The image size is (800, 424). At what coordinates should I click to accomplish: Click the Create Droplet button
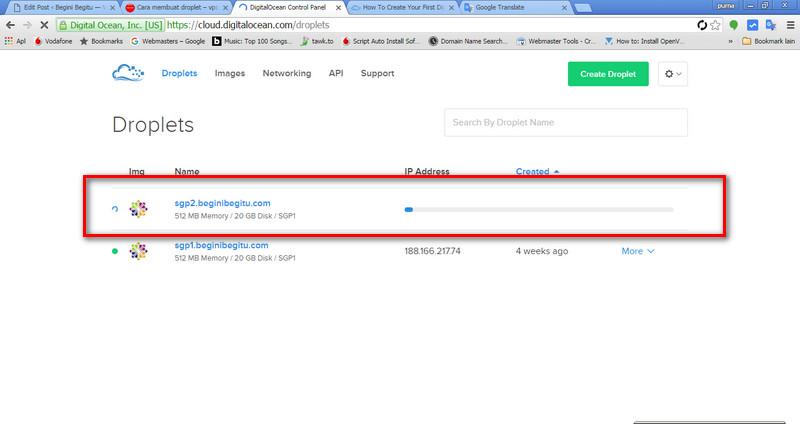pyautogui.click(x=608, y=74)
